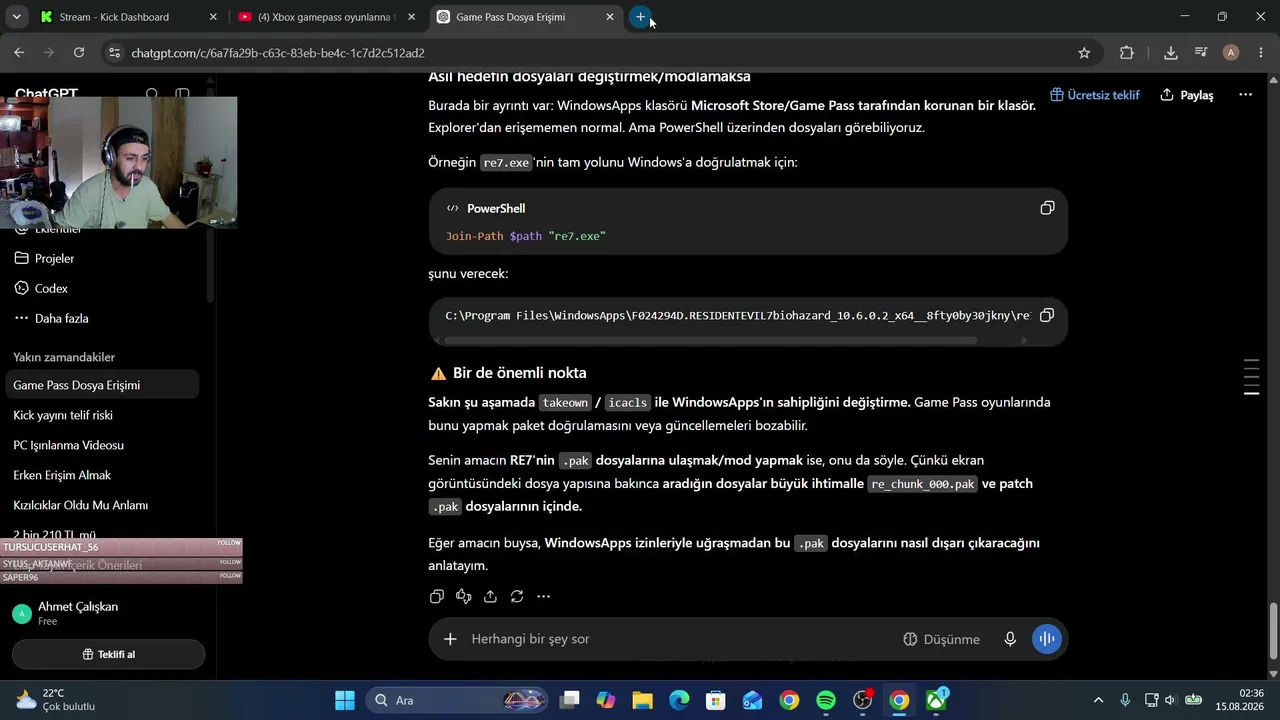Open the Chrome three-dot menu
The image size is (1280, 720).
[x=1260, y=53]
